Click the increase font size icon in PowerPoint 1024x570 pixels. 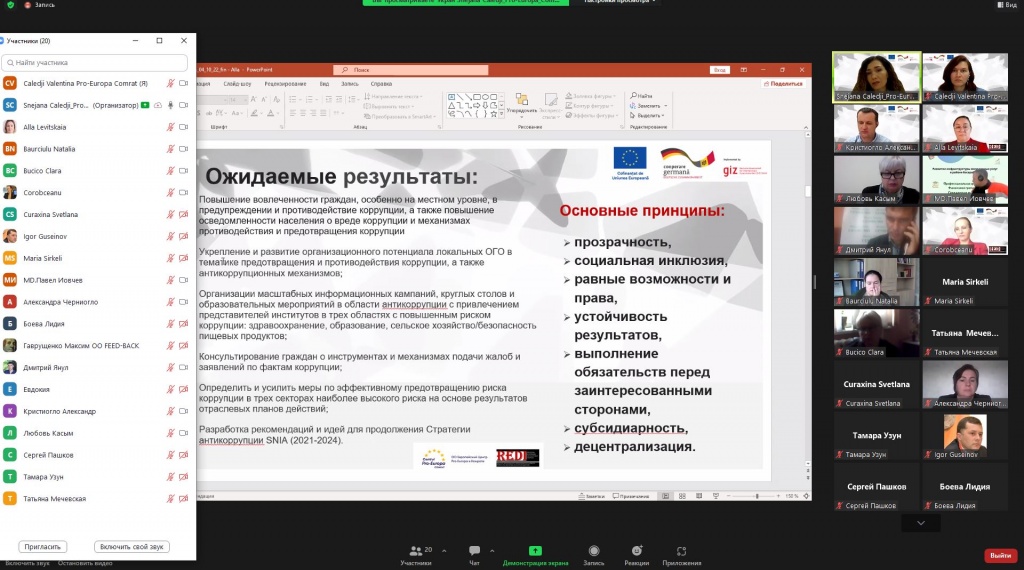(x=255, y=99)
